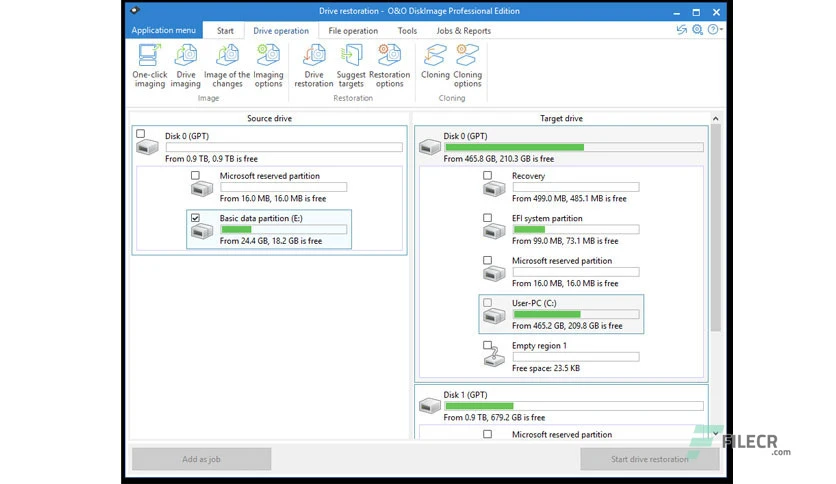The width and height of the screenshot is (836, 484).
Task: Run One-click imaging
Action: (x=150, y=66)
